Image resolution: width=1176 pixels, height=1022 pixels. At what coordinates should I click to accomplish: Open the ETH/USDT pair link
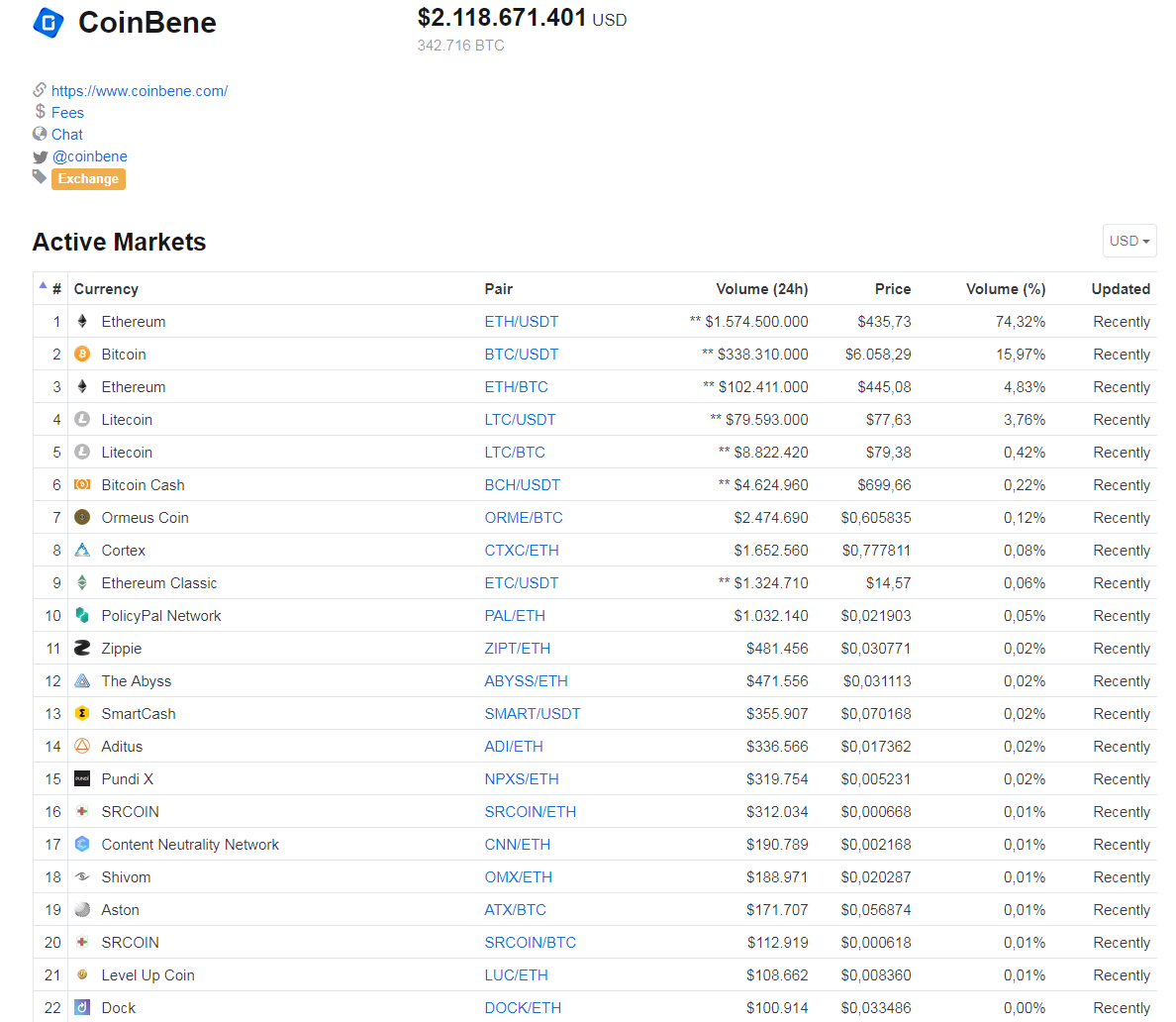[x=522, y=321]
